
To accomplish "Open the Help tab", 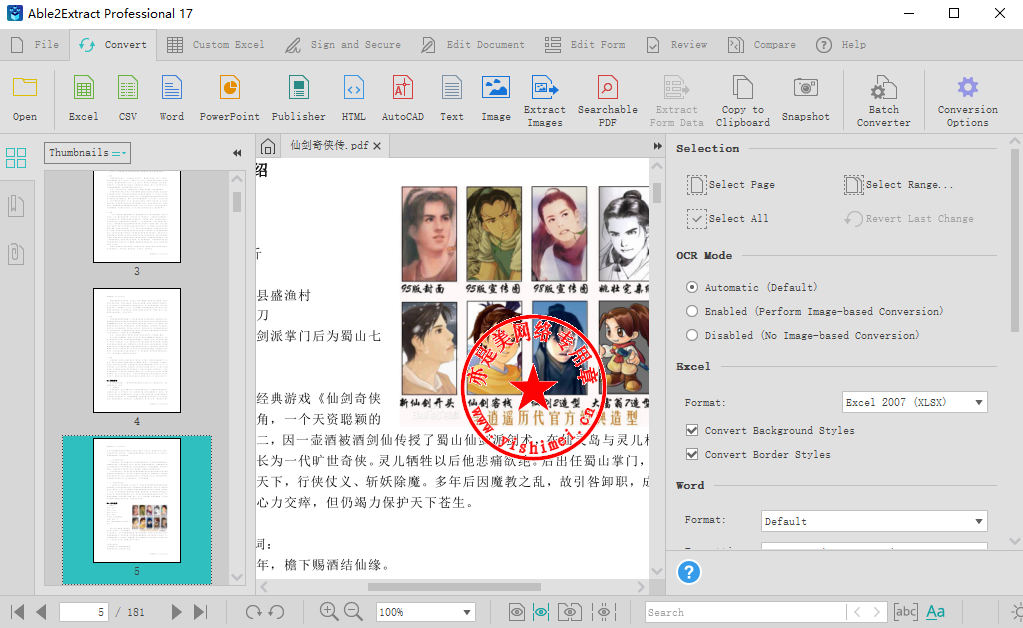I will click(x=841, y=45).
